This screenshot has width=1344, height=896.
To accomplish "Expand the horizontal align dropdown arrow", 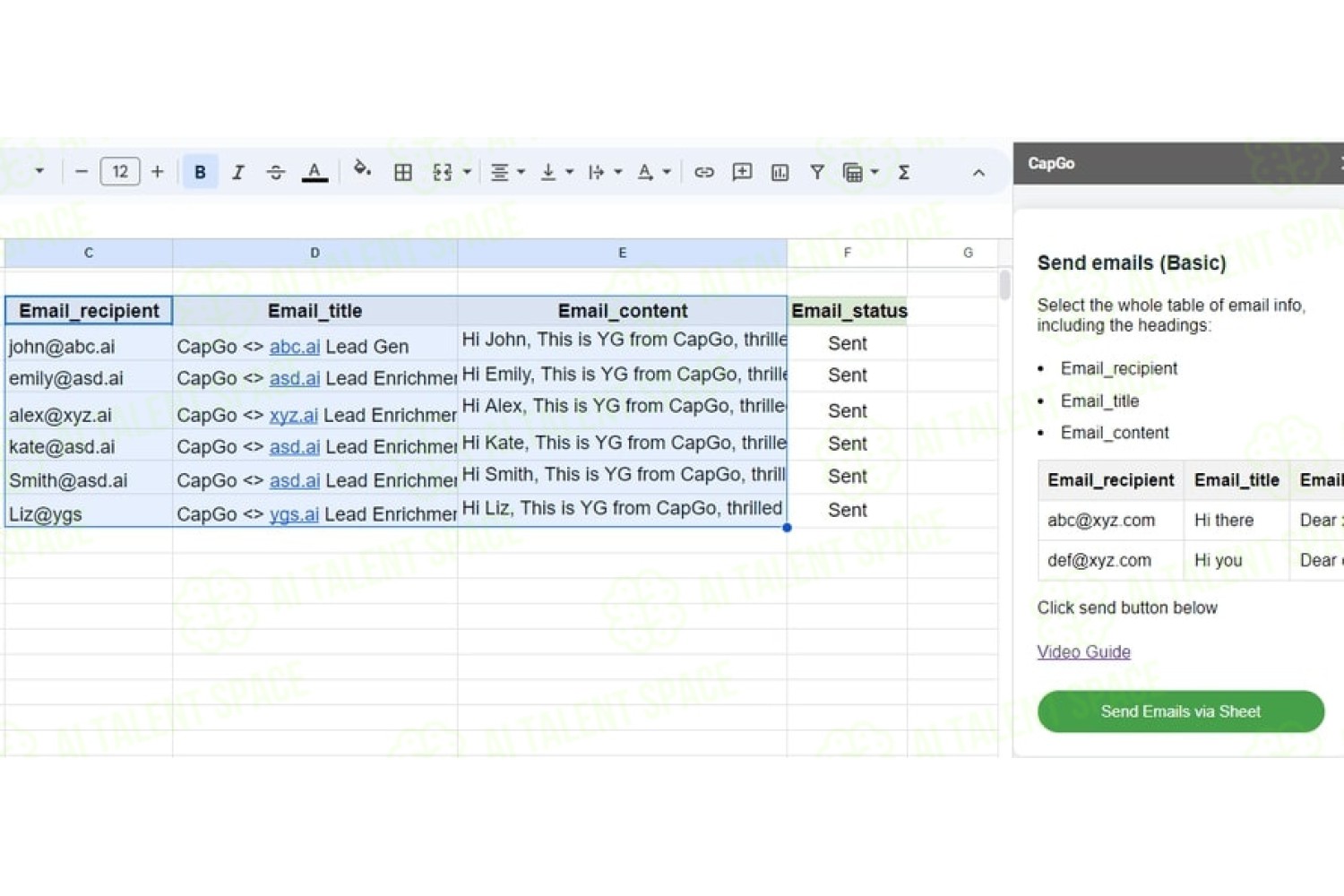I will click(521, 172).
